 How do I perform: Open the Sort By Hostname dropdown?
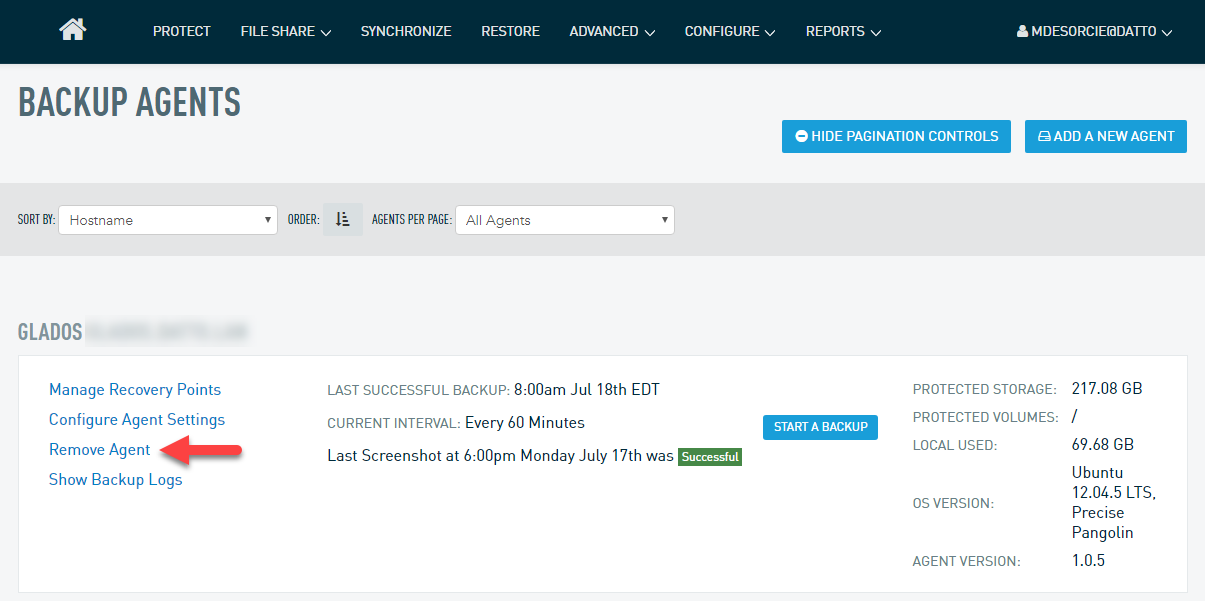pyautogui.click(x=168, y=220)
